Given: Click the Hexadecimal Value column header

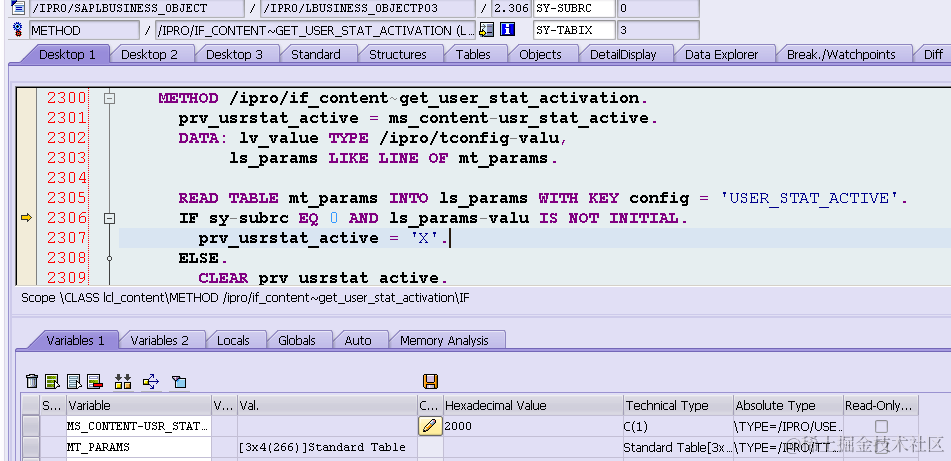Looking at the screenshot, I should 533,405.
